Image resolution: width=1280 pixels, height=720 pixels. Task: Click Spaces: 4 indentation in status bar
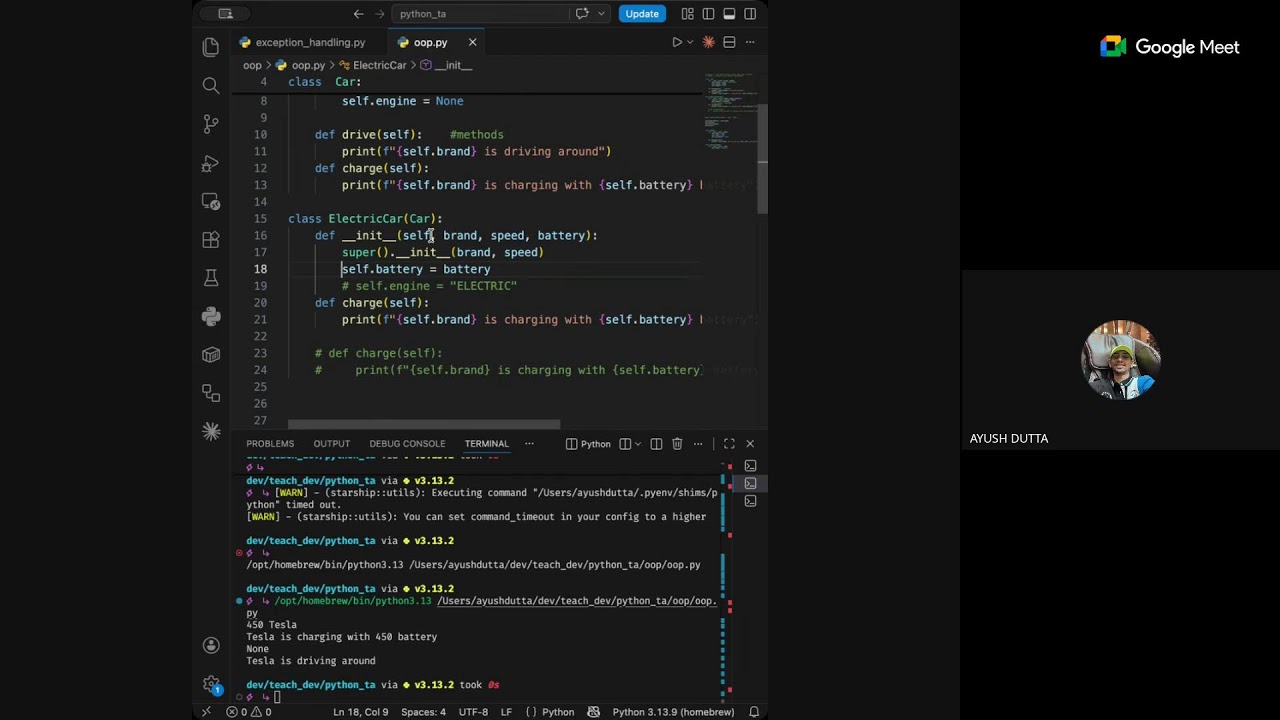(x=423, y=712)
